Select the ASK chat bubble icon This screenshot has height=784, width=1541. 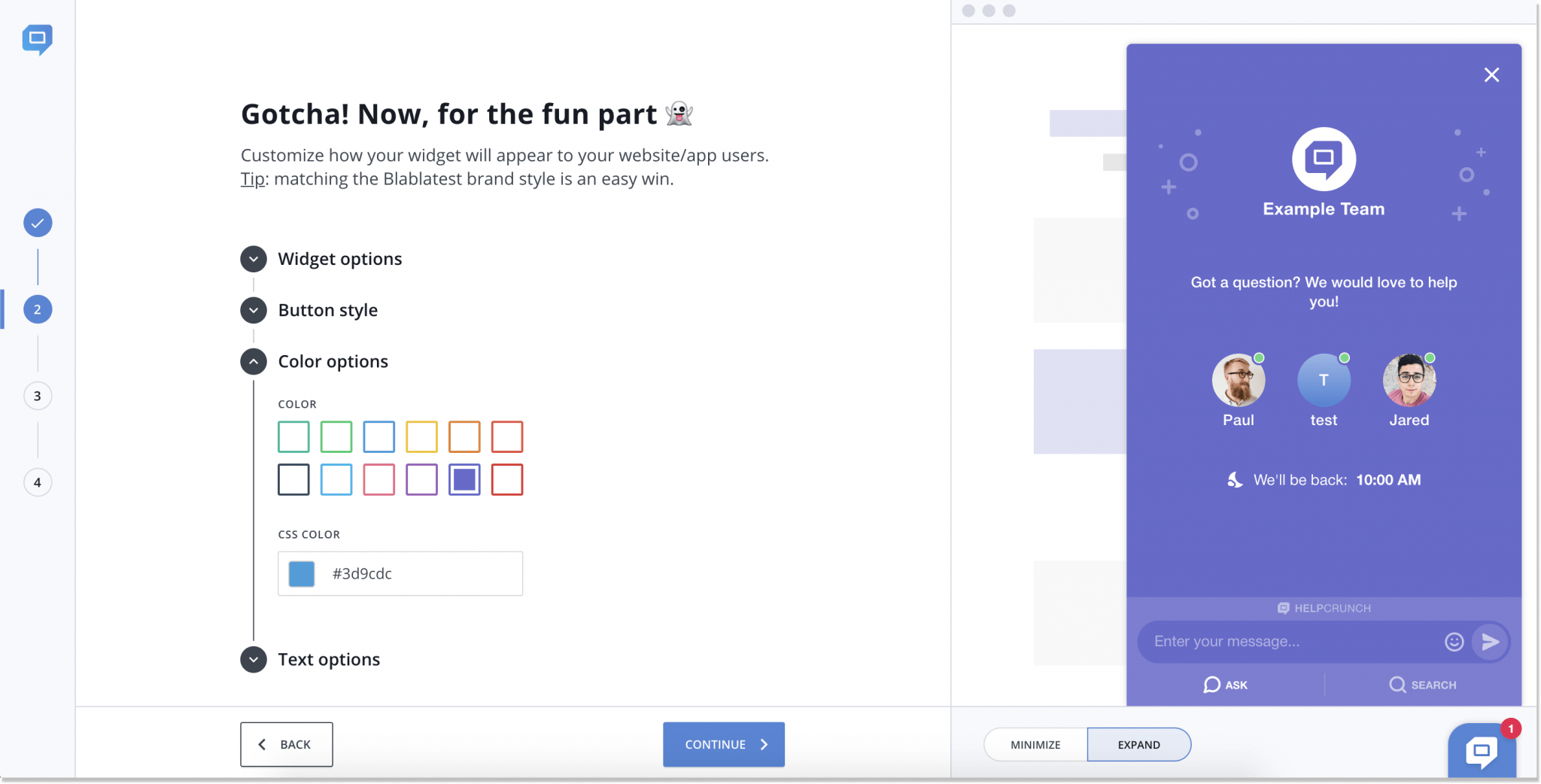point(1211,685)
